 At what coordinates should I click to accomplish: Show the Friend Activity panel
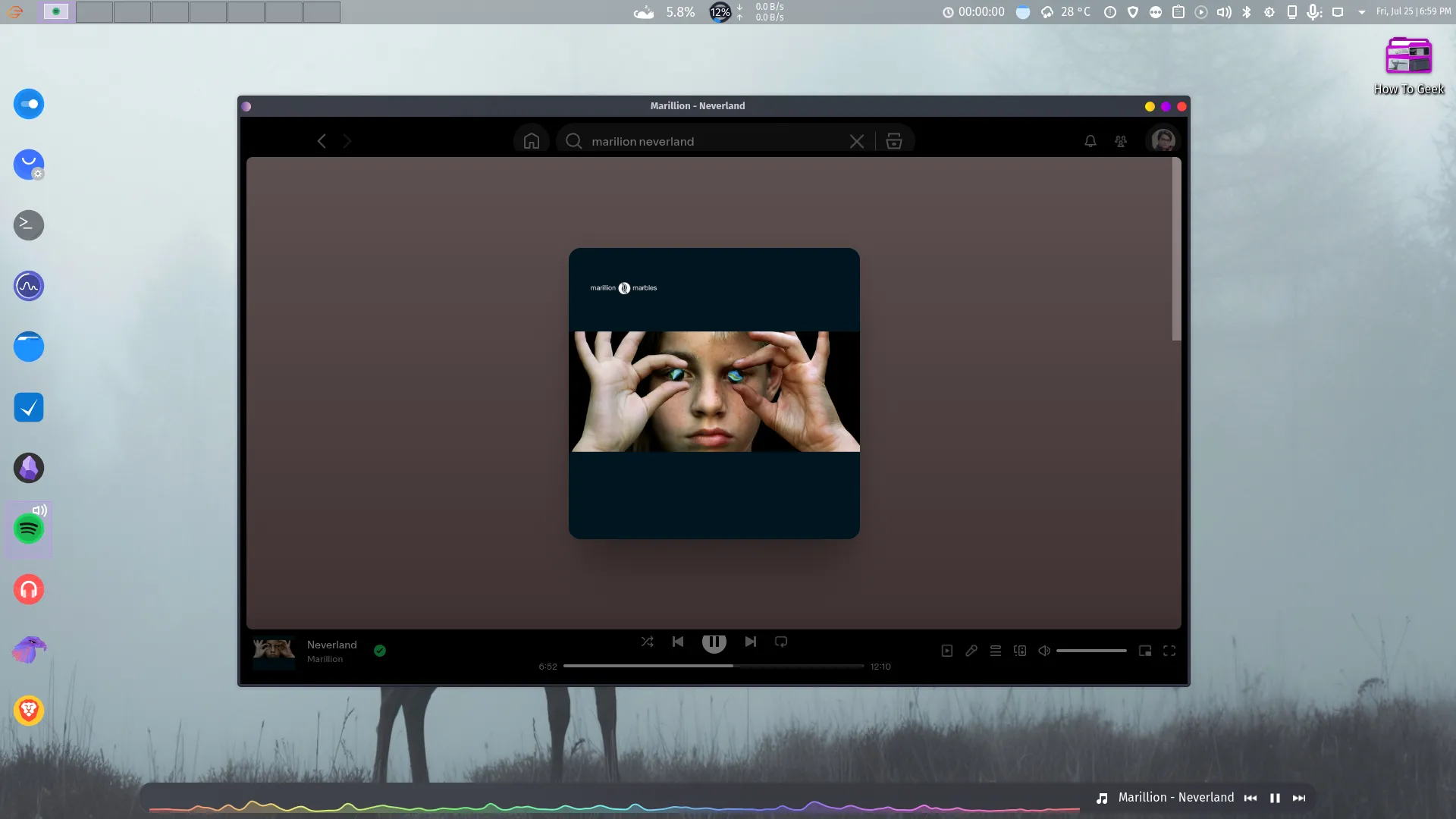pyautogui.click(x=1121, y=141)
